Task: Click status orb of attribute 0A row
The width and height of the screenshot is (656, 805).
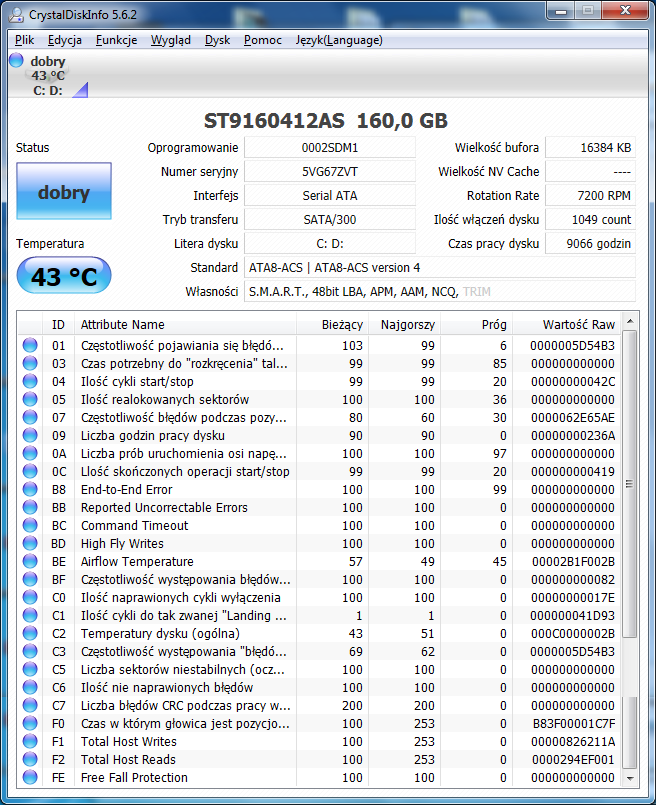Action: point(30,453)
